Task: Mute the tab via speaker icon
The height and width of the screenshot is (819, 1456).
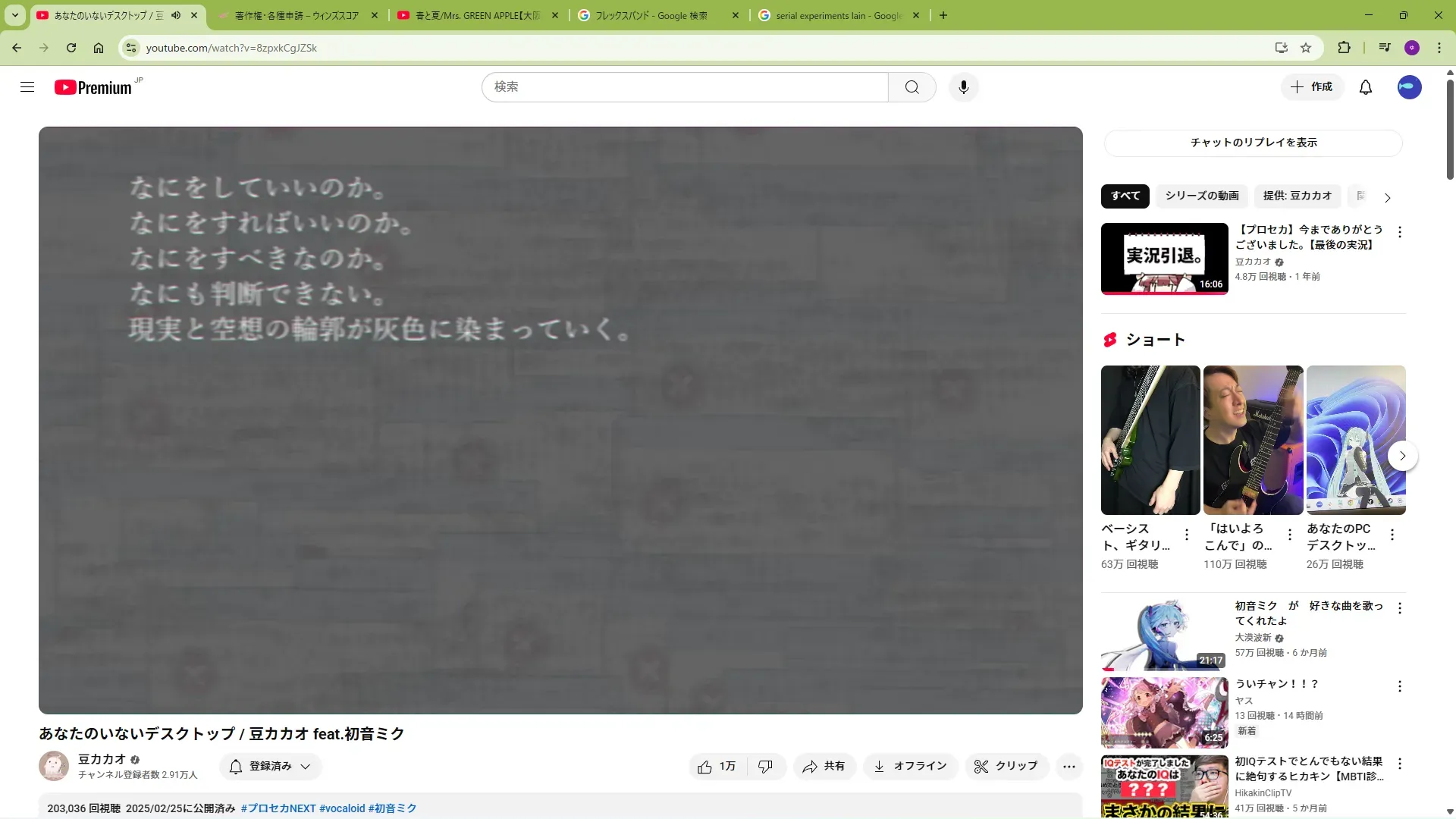Action: (x=176, y=15)
